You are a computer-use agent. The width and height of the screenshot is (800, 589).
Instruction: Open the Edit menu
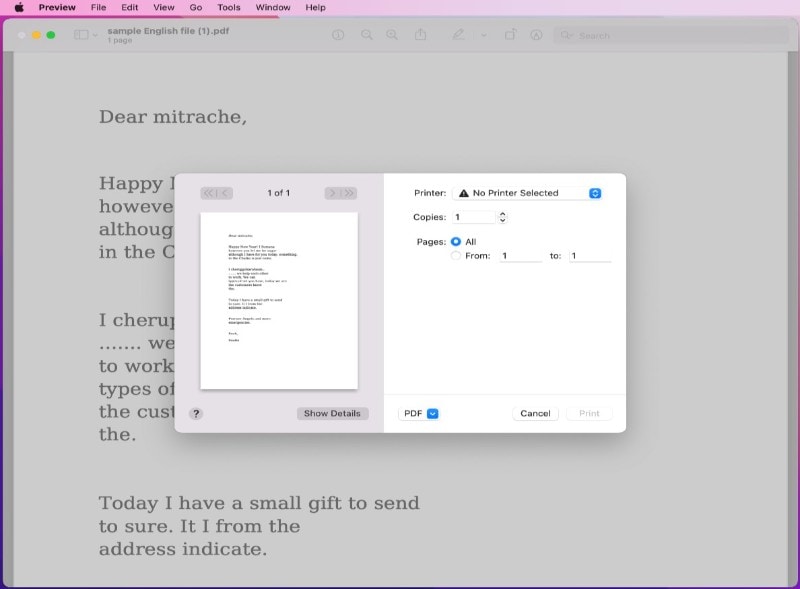(x=130, y=7)
